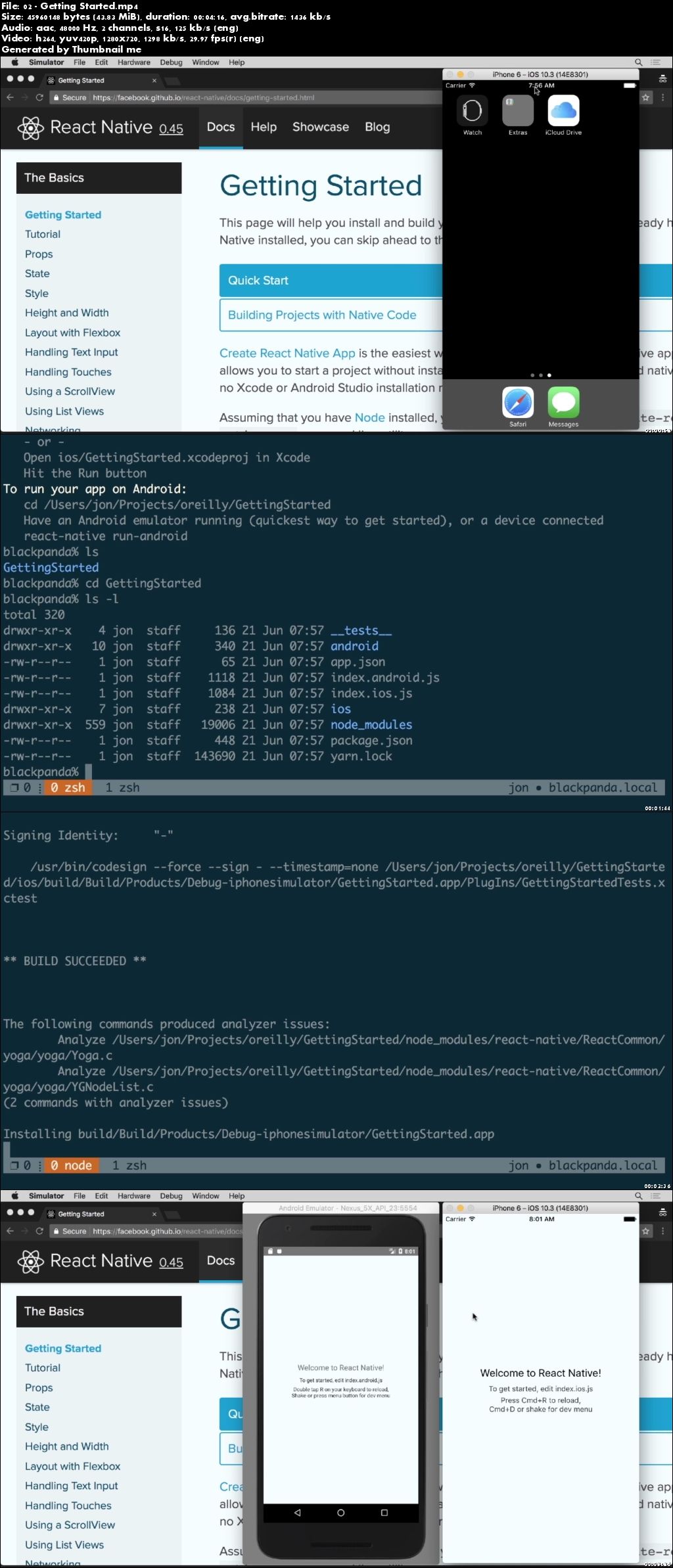Open the Extras folder on the iPhone simulator
The width and height of the screenshot is (673, 1568).
click(518, 110)
